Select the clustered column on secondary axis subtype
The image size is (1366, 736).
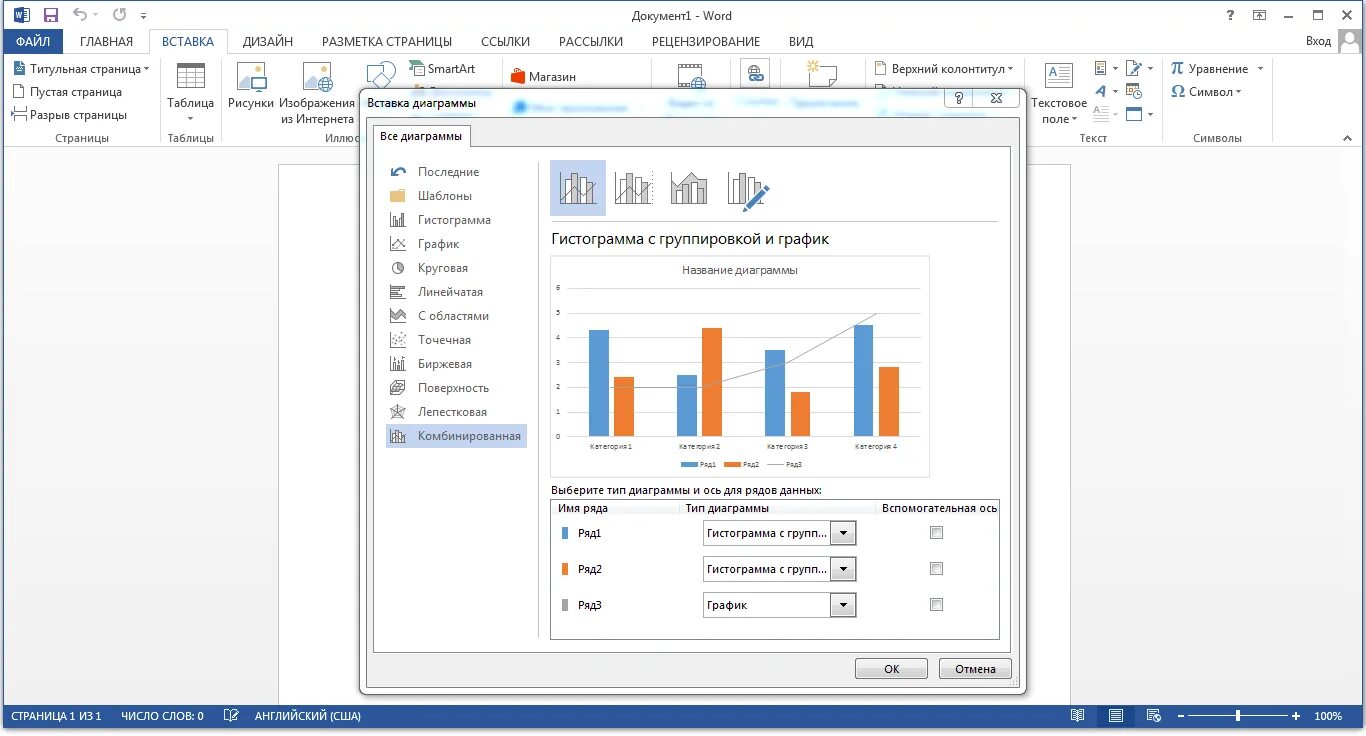coord(633,188)
